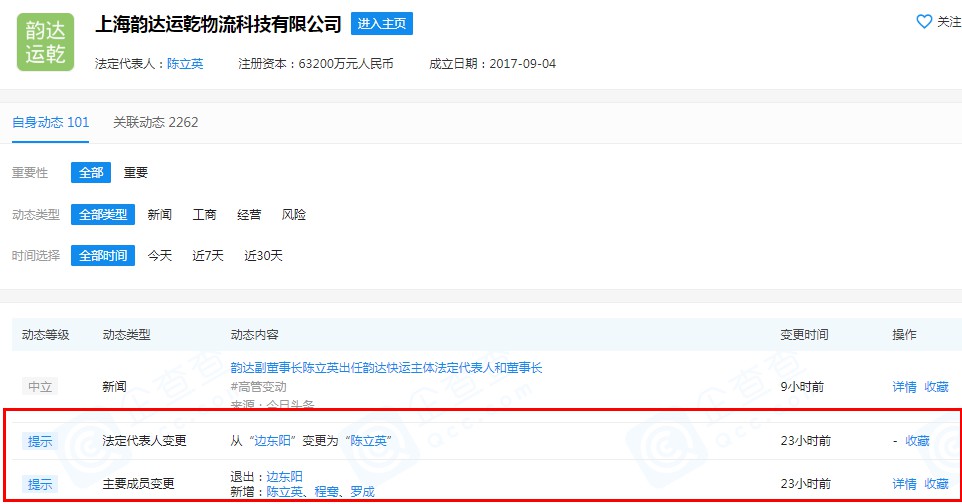Filter dynamic type by 工商
962x504 pixels.
click(x=204, y=214)
